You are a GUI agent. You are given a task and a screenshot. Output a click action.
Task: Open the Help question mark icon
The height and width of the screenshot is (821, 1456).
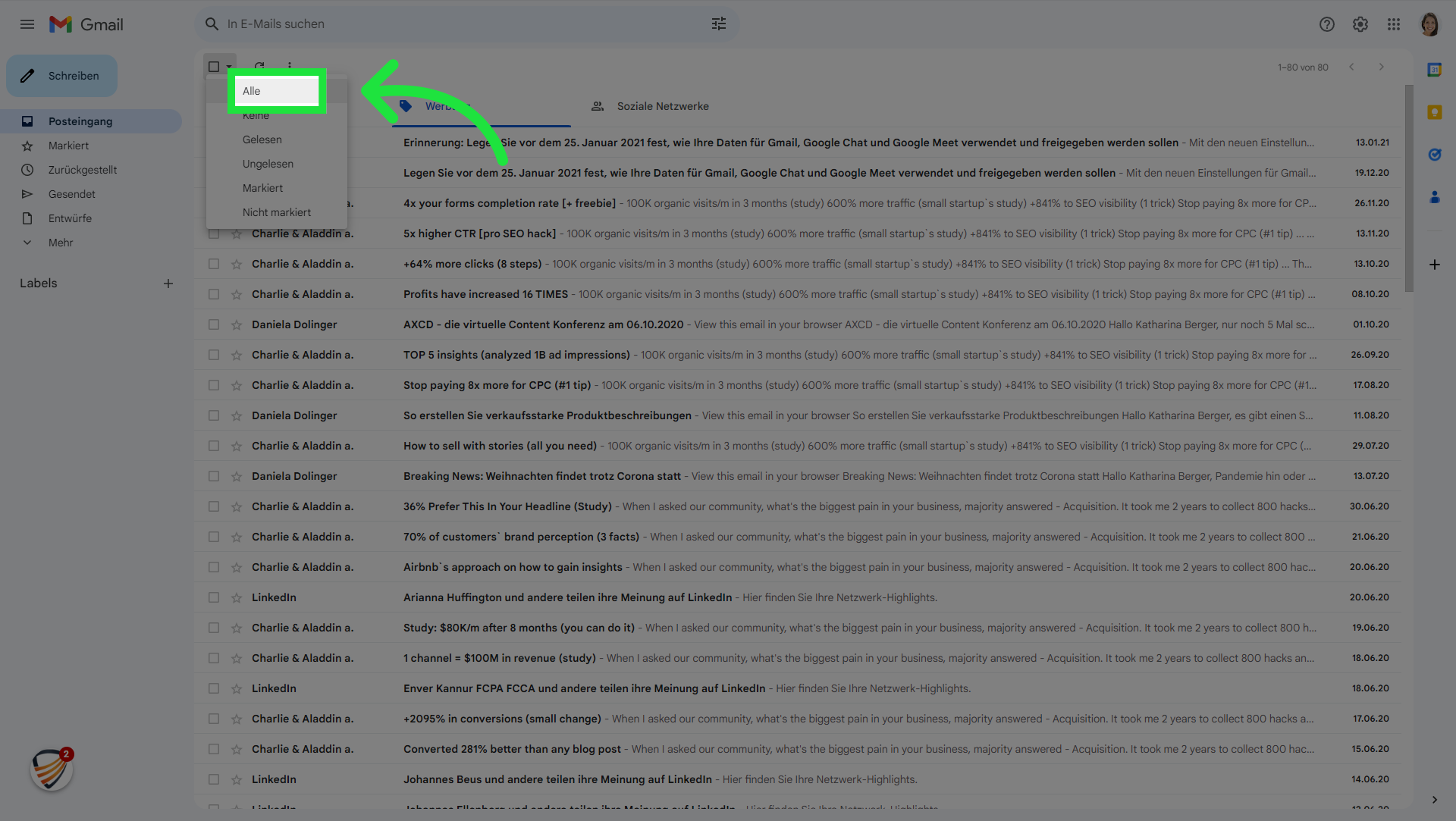[x=1326, y=24]
